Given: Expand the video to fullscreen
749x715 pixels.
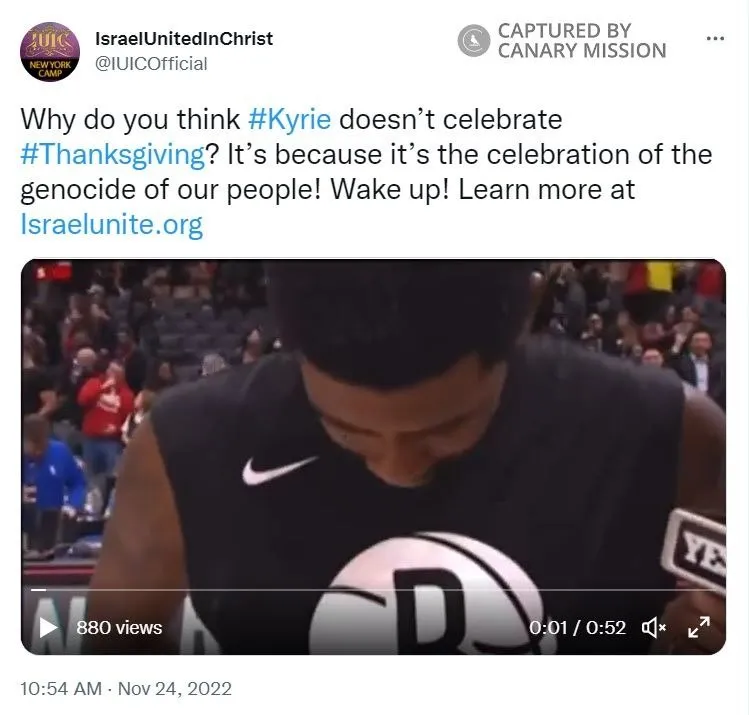Looking at the screenshot, I should pos(699,627).
